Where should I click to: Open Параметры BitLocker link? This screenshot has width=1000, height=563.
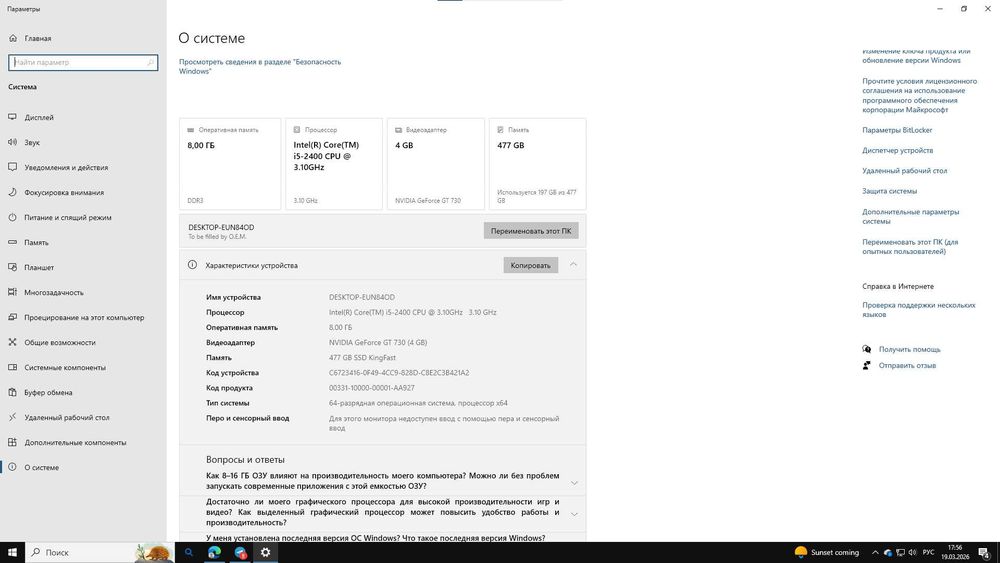coord(897,130)
